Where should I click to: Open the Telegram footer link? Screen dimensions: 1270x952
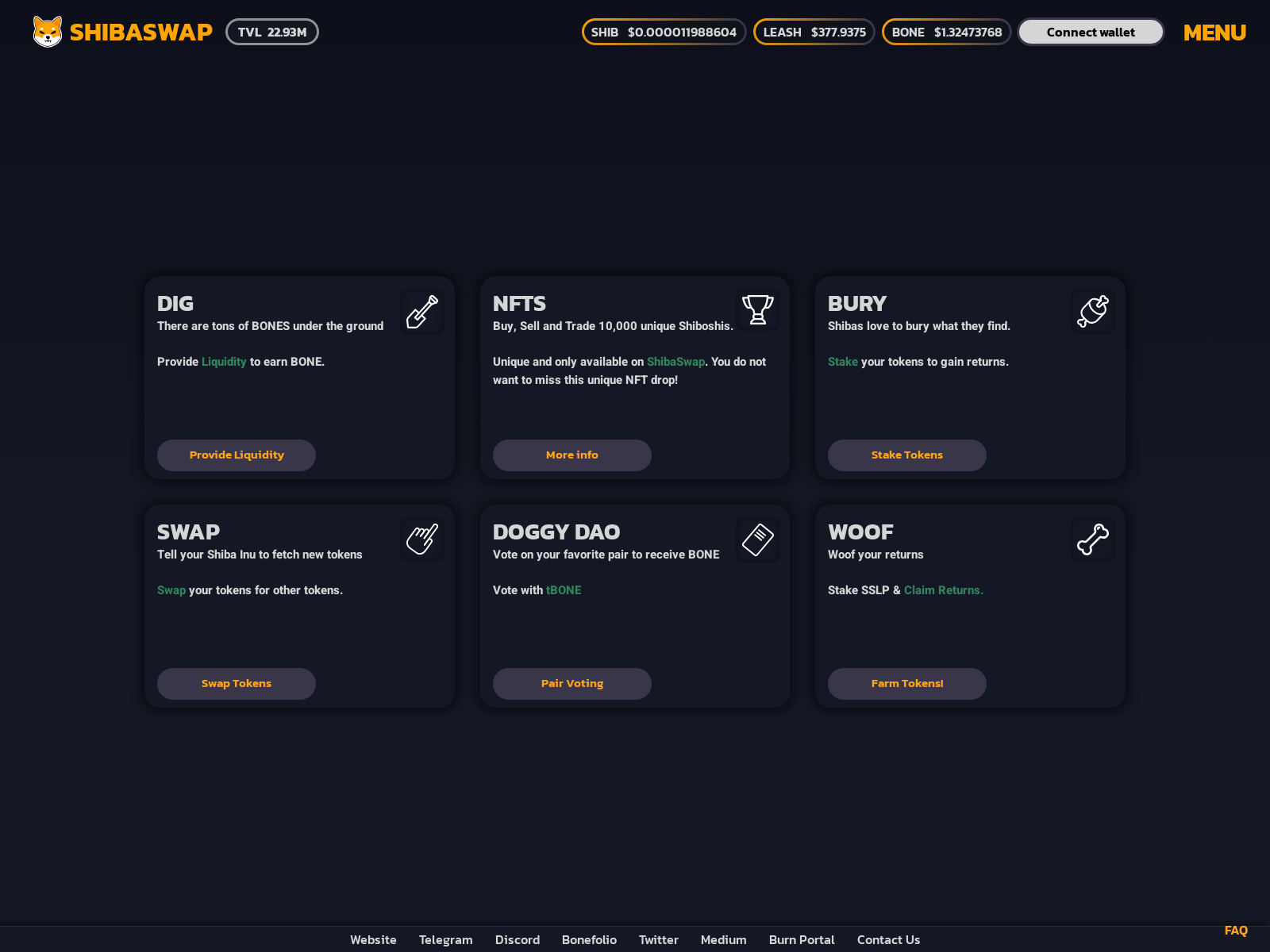446,940
